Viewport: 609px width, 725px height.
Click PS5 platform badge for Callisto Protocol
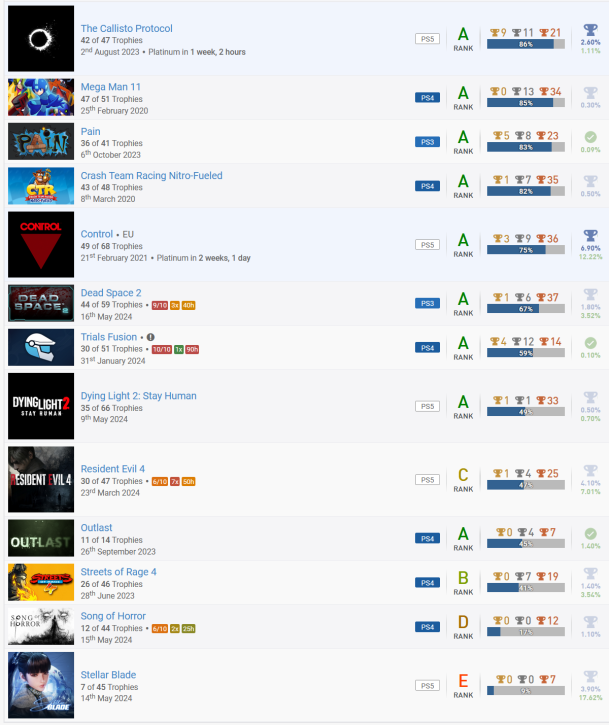[427, 39]
